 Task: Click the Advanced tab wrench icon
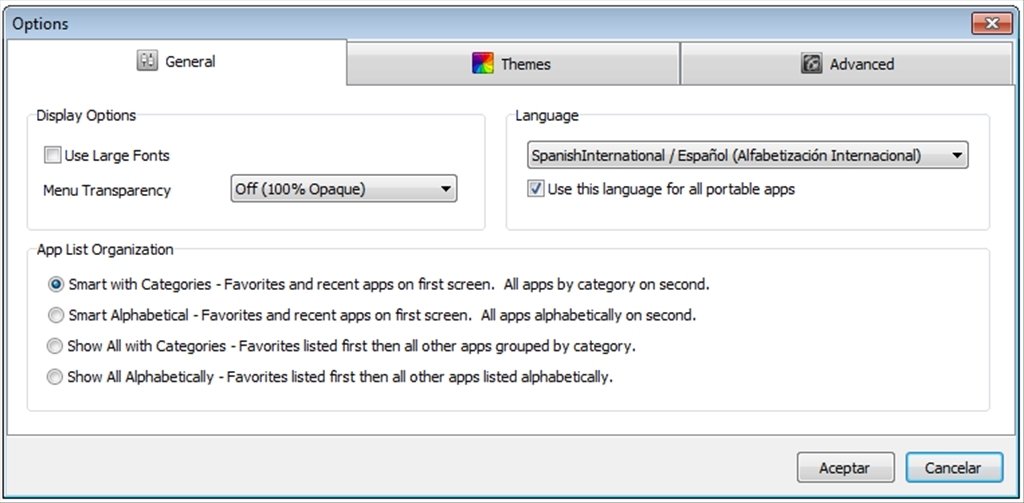811,63
